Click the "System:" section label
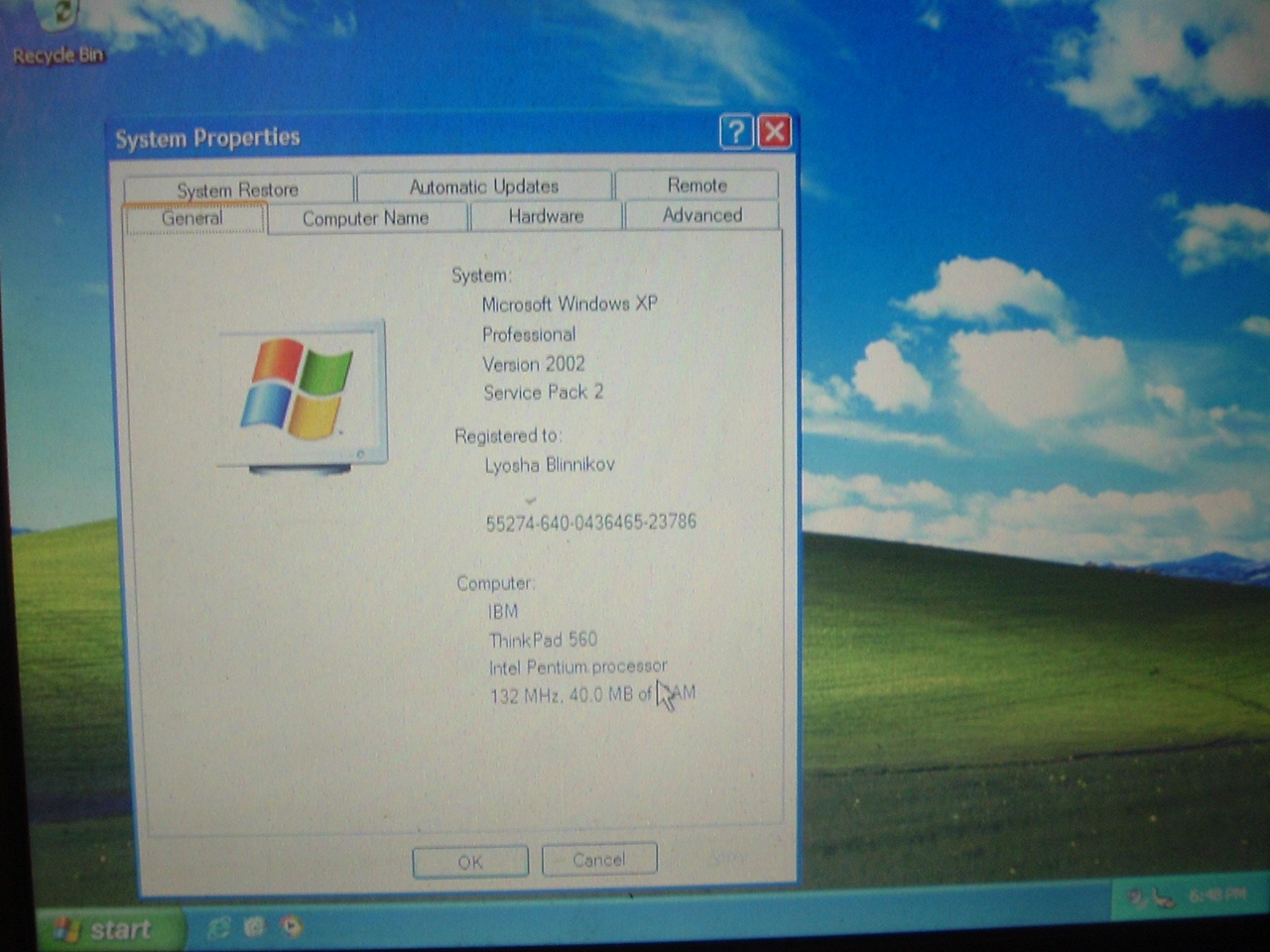 pyautogui.click(x=481, y=276)
